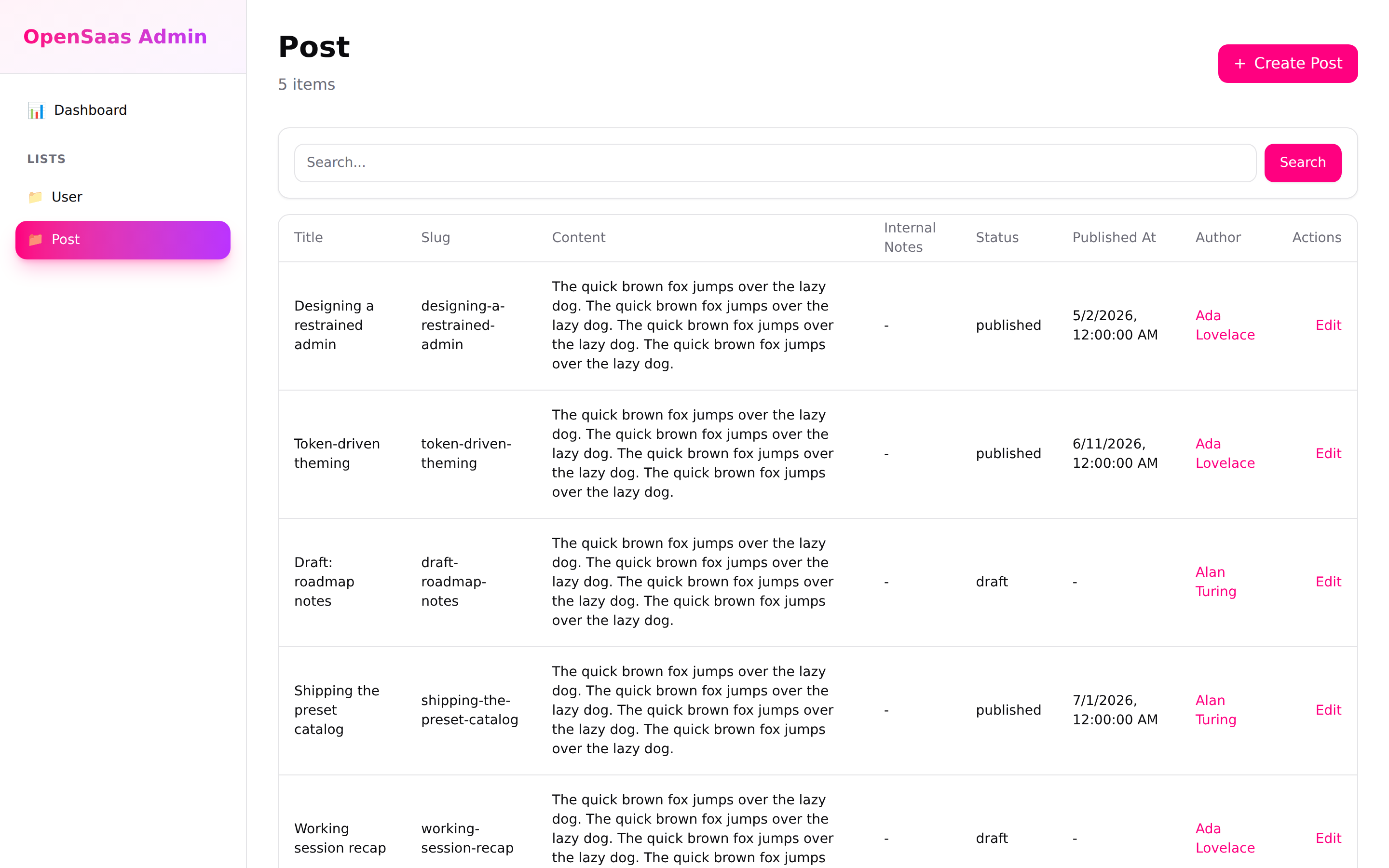Open Ada Lovelace link for Token-driven theming
The image size is (1389, 868).
1225,453
